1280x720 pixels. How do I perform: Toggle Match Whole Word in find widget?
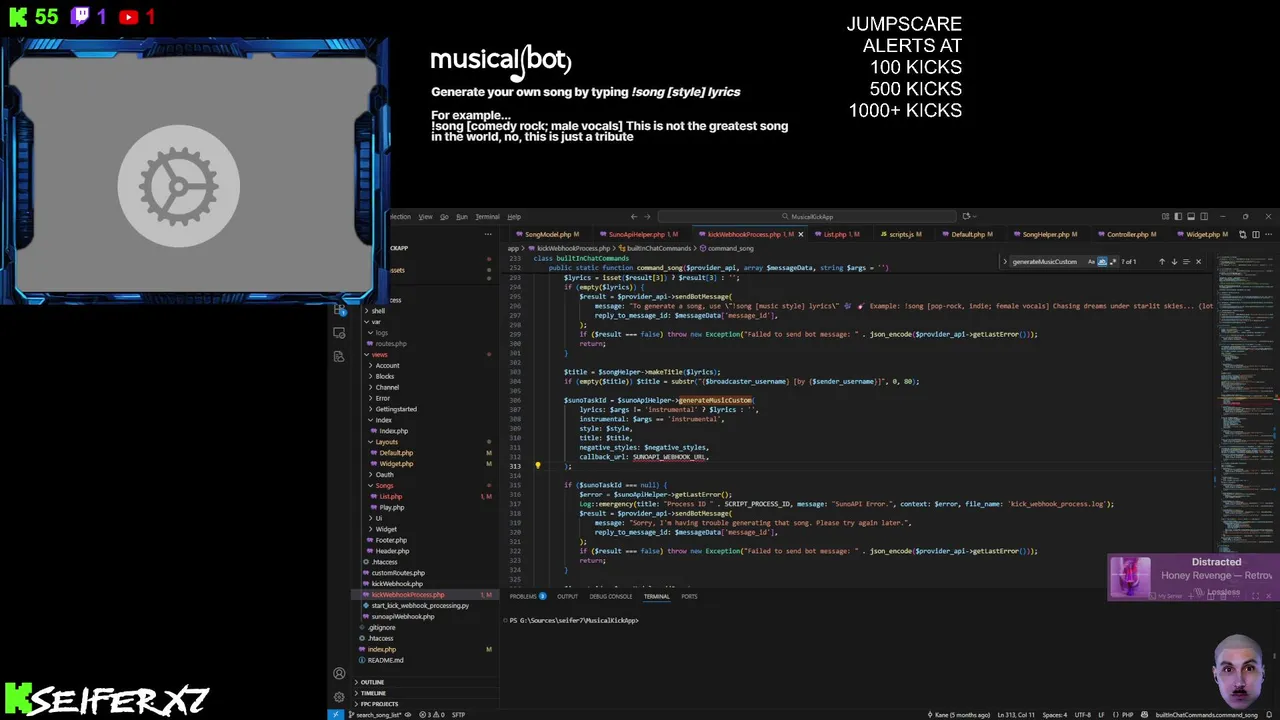(x=1102, y=262)
